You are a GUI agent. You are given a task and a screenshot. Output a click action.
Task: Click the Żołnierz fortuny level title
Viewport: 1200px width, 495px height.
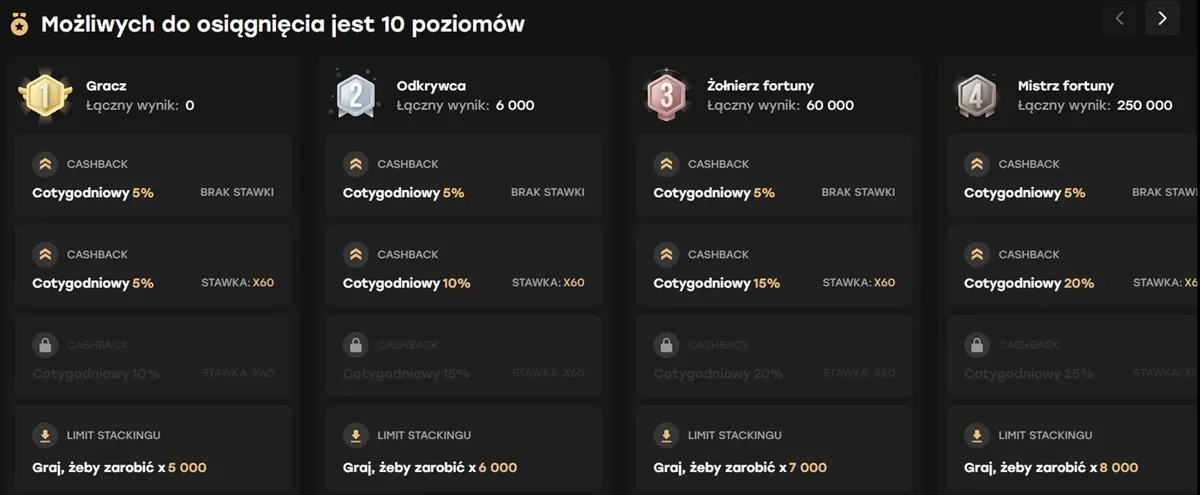point(759,86)
